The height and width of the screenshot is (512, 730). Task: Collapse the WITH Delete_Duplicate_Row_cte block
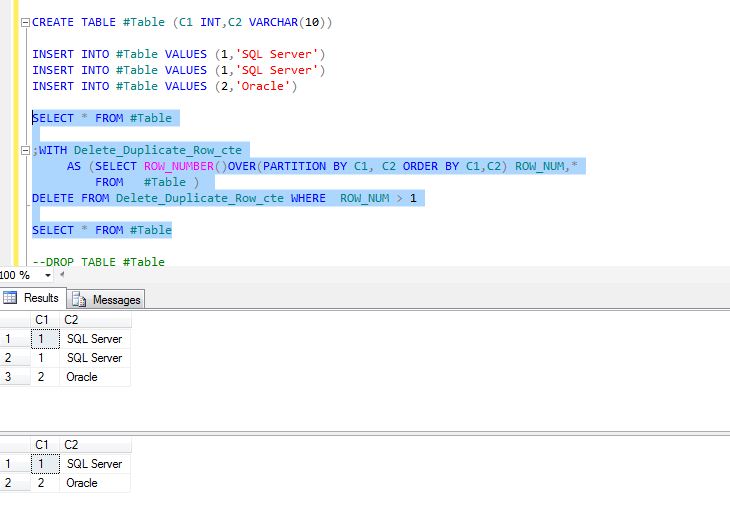(x=26, y=150)
